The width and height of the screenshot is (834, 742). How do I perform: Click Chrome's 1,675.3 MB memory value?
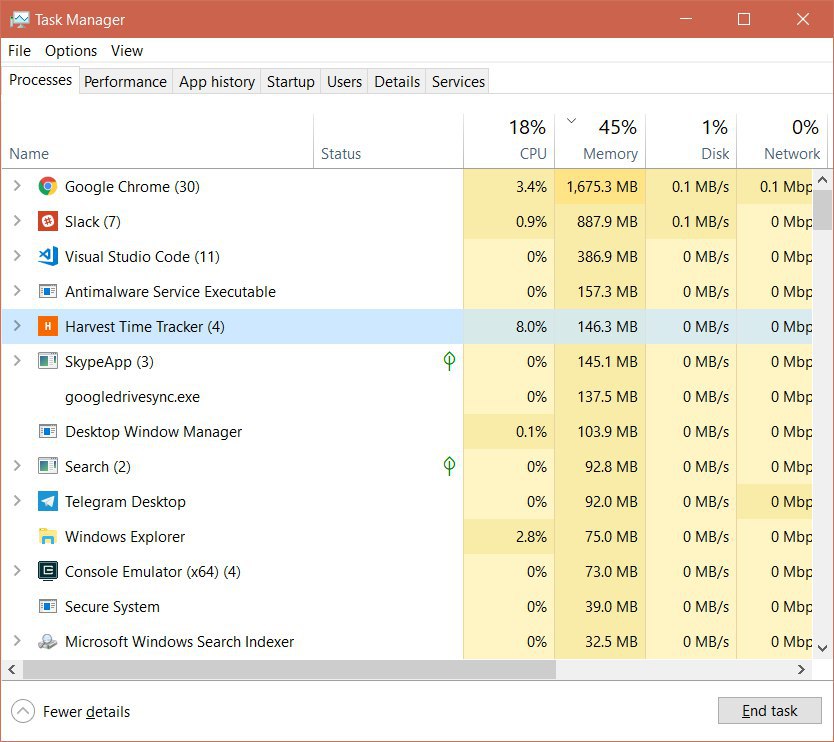(602, 187)
